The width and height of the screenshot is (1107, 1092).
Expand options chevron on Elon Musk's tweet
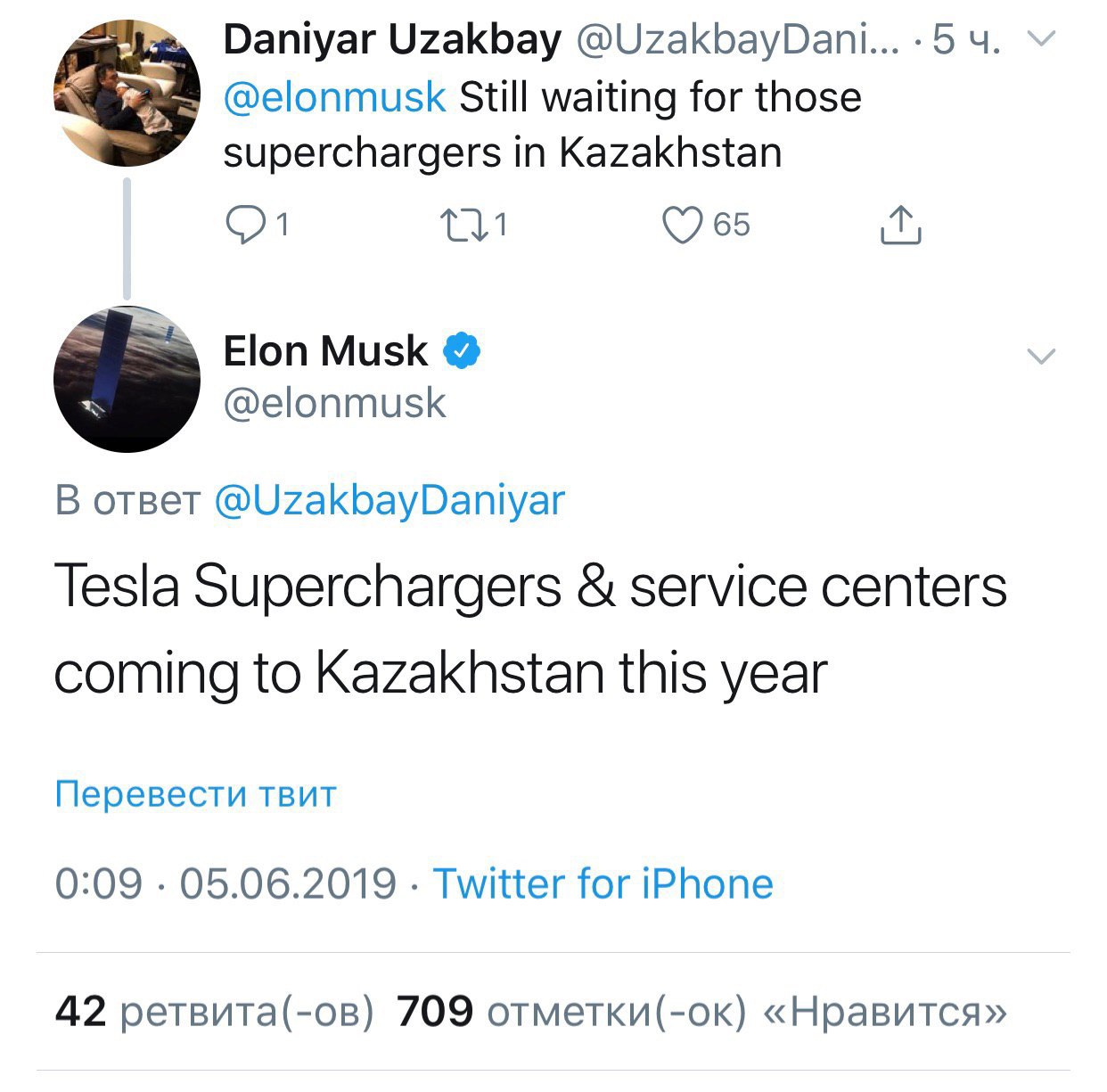tap(1041, 357)
